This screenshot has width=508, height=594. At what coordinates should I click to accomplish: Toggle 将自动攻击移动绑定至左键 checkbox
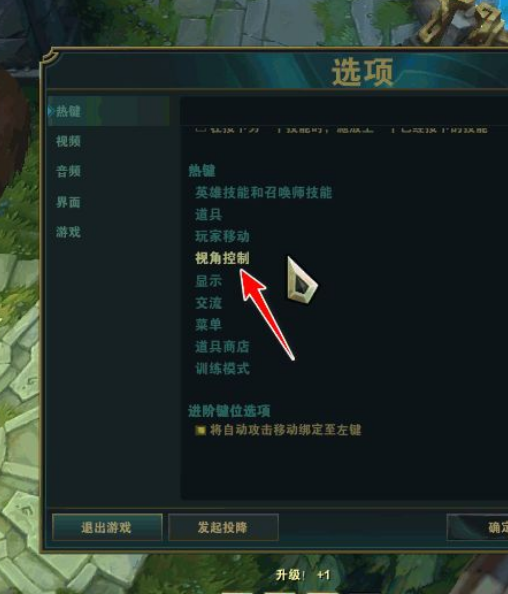pyautogui.click(x=200, y=430)
